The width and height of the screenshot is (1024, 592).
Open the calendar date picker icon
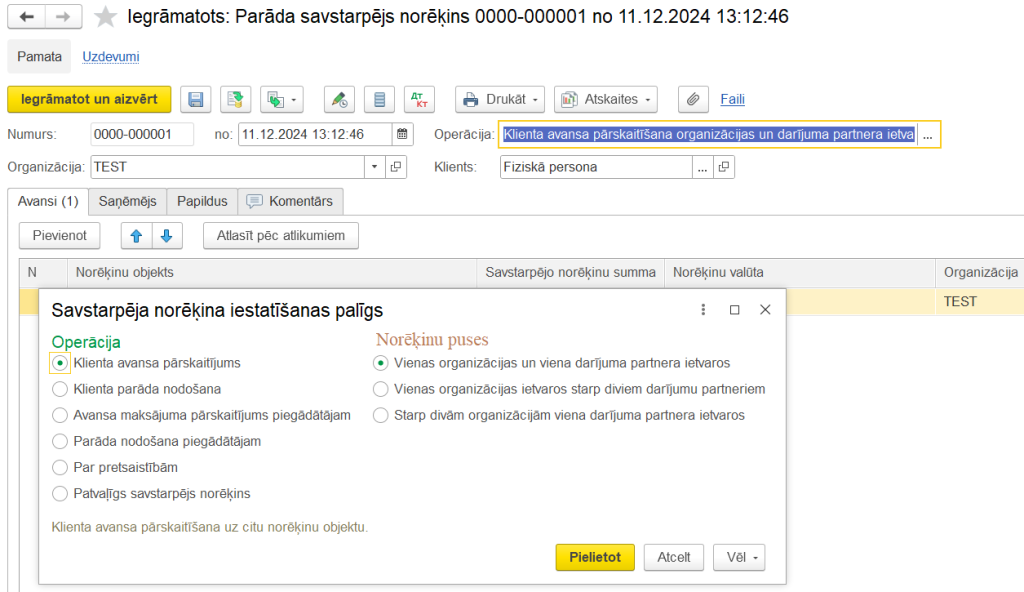[x=402, y=134]
